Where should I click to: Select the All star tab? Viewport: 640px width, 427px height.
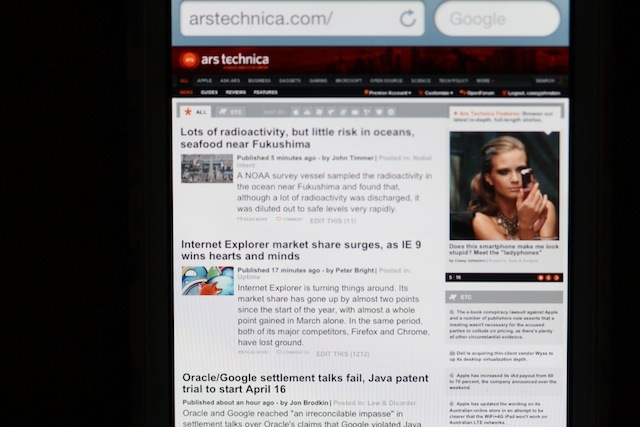[x=196, y=112]
